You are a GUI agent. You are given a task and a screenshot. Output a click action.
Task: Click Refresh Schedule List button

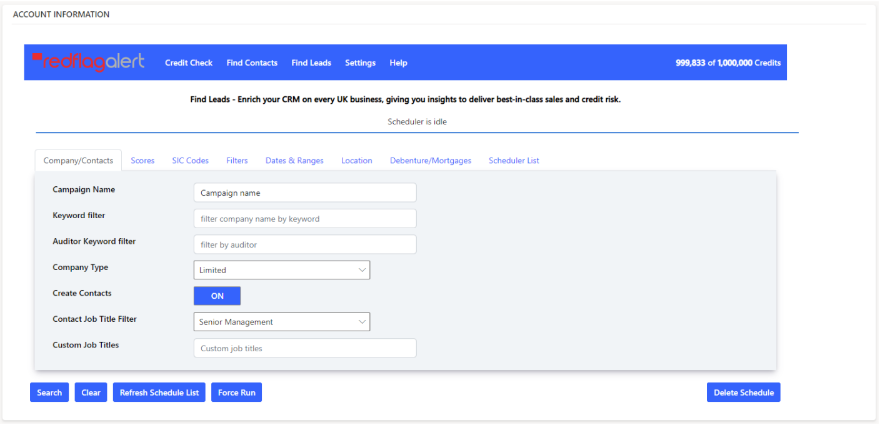click(160, 393)
